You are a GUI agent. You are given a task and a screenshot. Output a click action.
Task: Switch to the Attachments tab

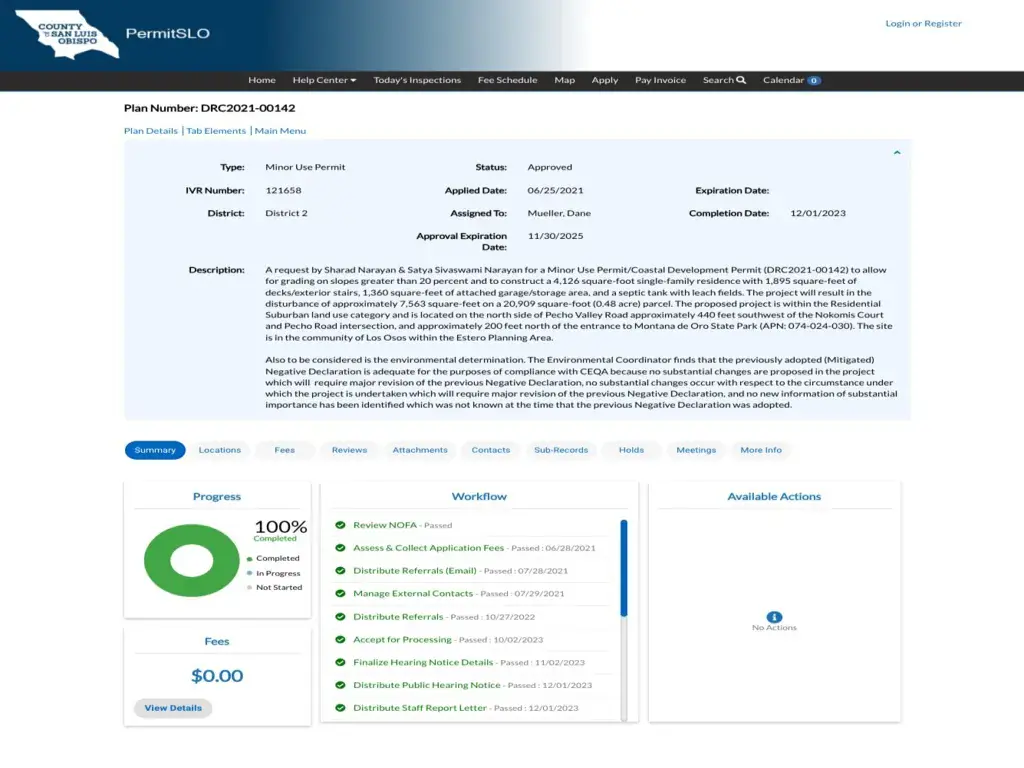tap(420, 450)
